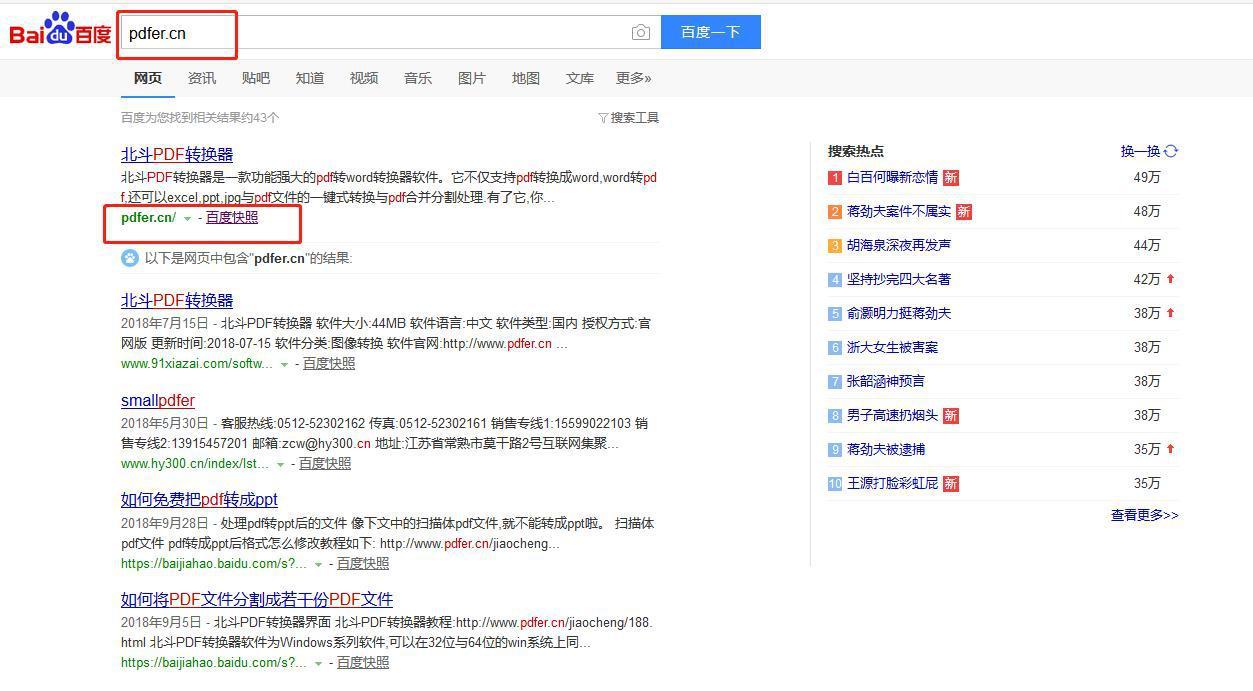
Task: Click the Baidu logo
Action: tap(60, 32)
